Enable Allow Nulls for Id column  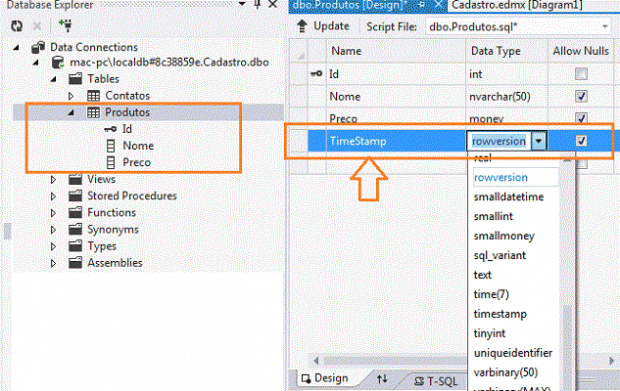click(581, 74)
